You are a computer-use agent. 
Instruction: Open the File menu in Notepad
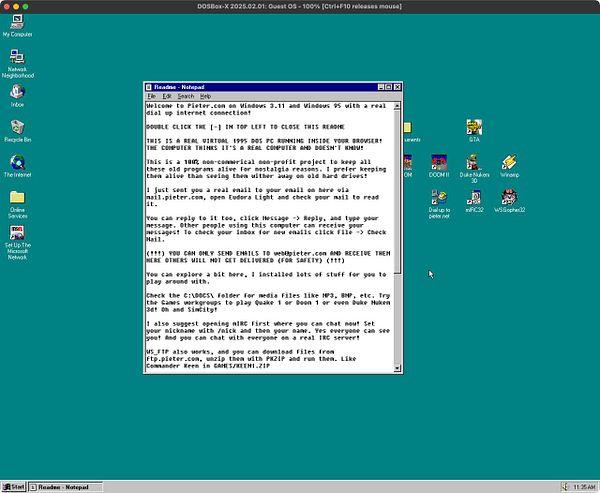[x=152, y=96]
